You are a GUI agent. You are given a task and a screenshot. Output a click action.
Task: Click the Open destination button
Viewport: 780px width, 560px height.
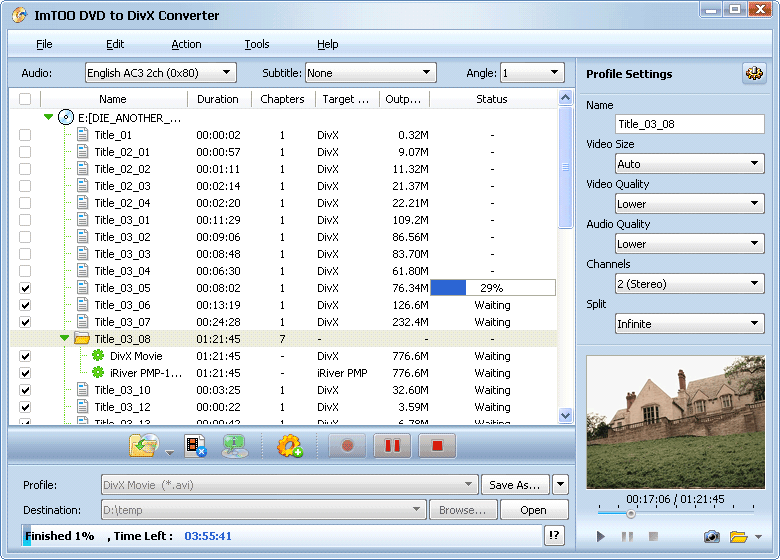pyautogui.click(x=533, y=510)
